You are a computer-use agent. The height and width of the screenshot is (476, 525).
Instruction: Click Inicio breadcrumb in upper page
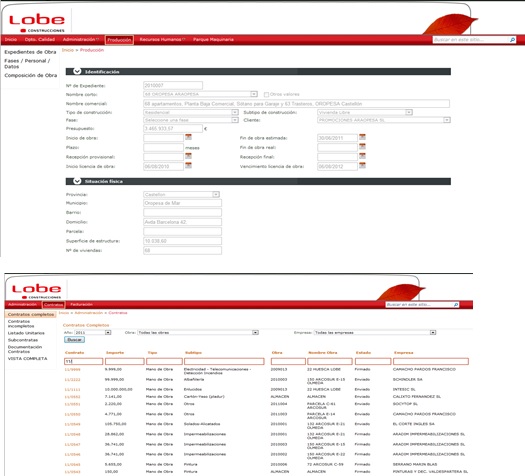click(x=68, y=50)
